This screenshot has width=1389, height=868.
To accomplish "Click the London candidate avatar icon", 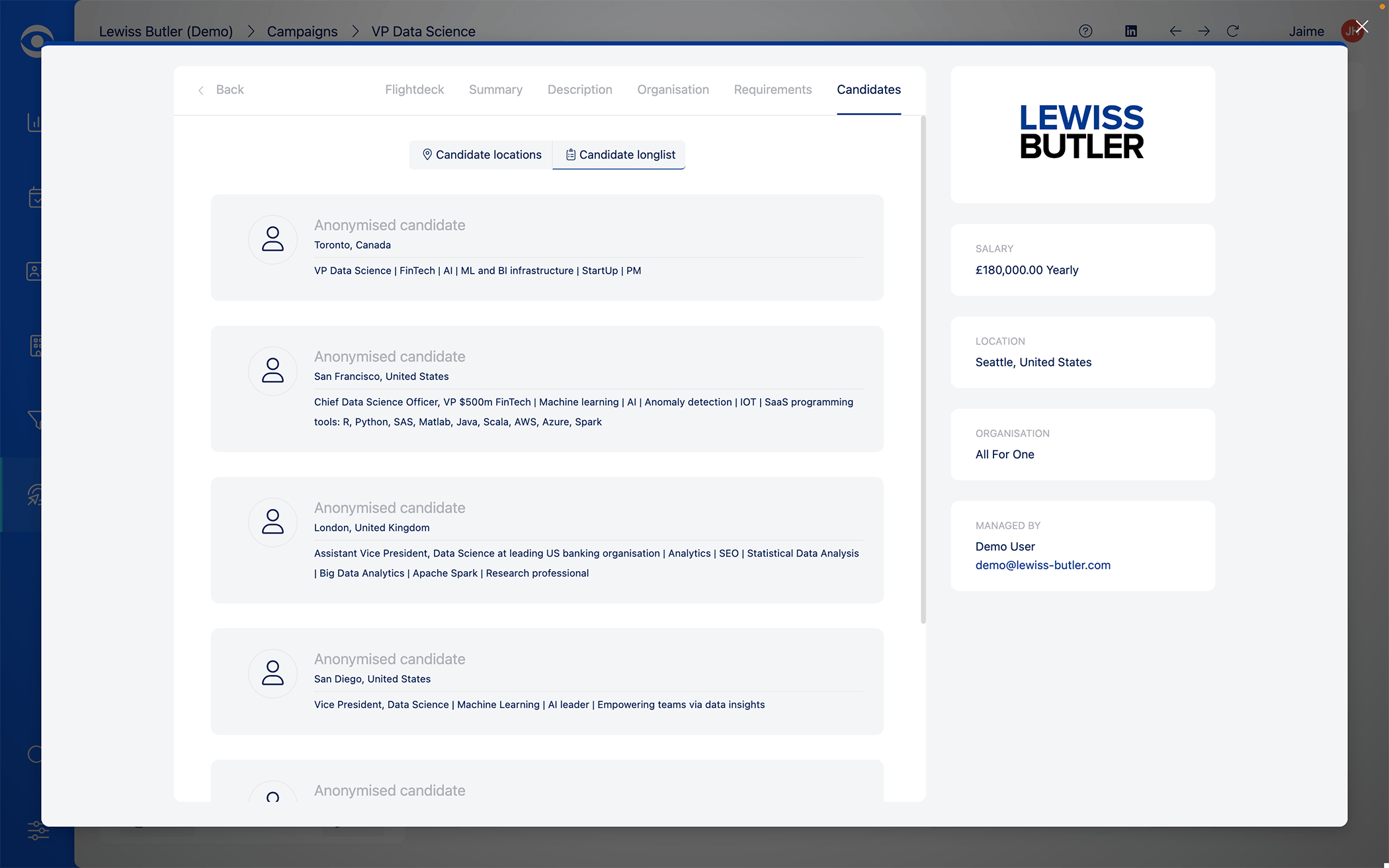I will [x=273, y=522].
